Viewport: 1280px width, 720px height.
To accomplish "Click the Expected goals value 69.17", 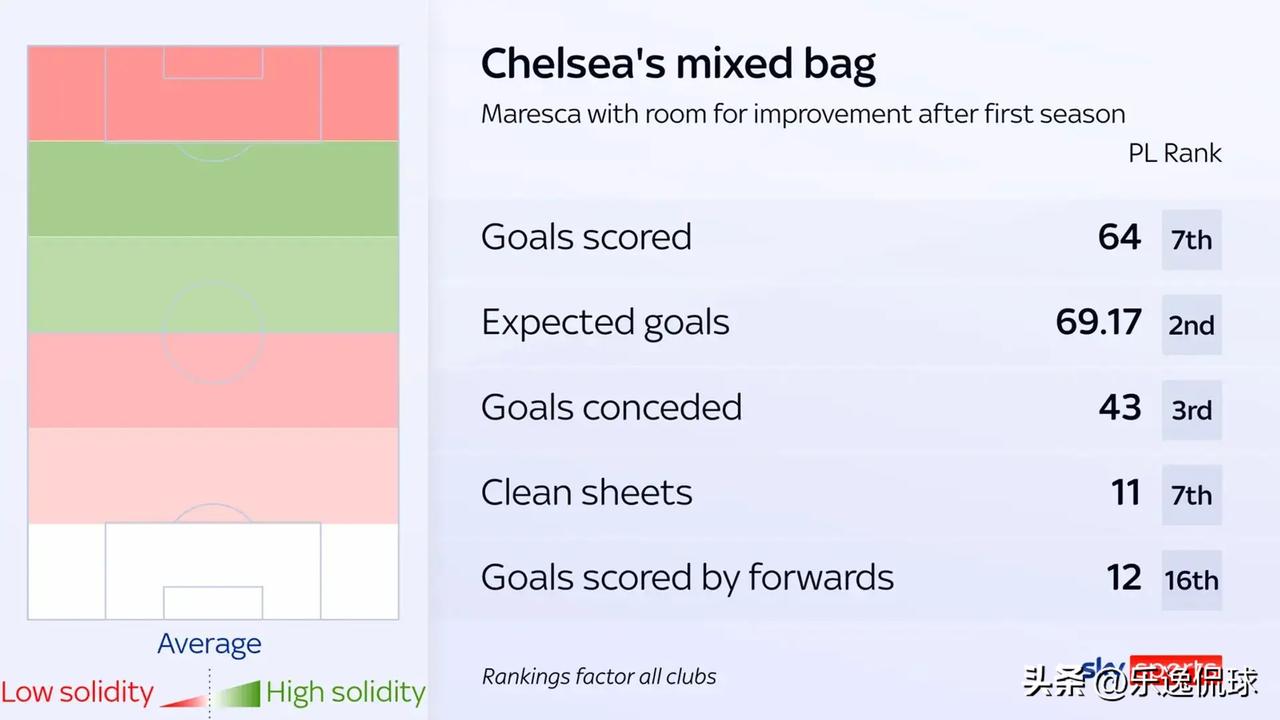I will (x=1098, y=322).
